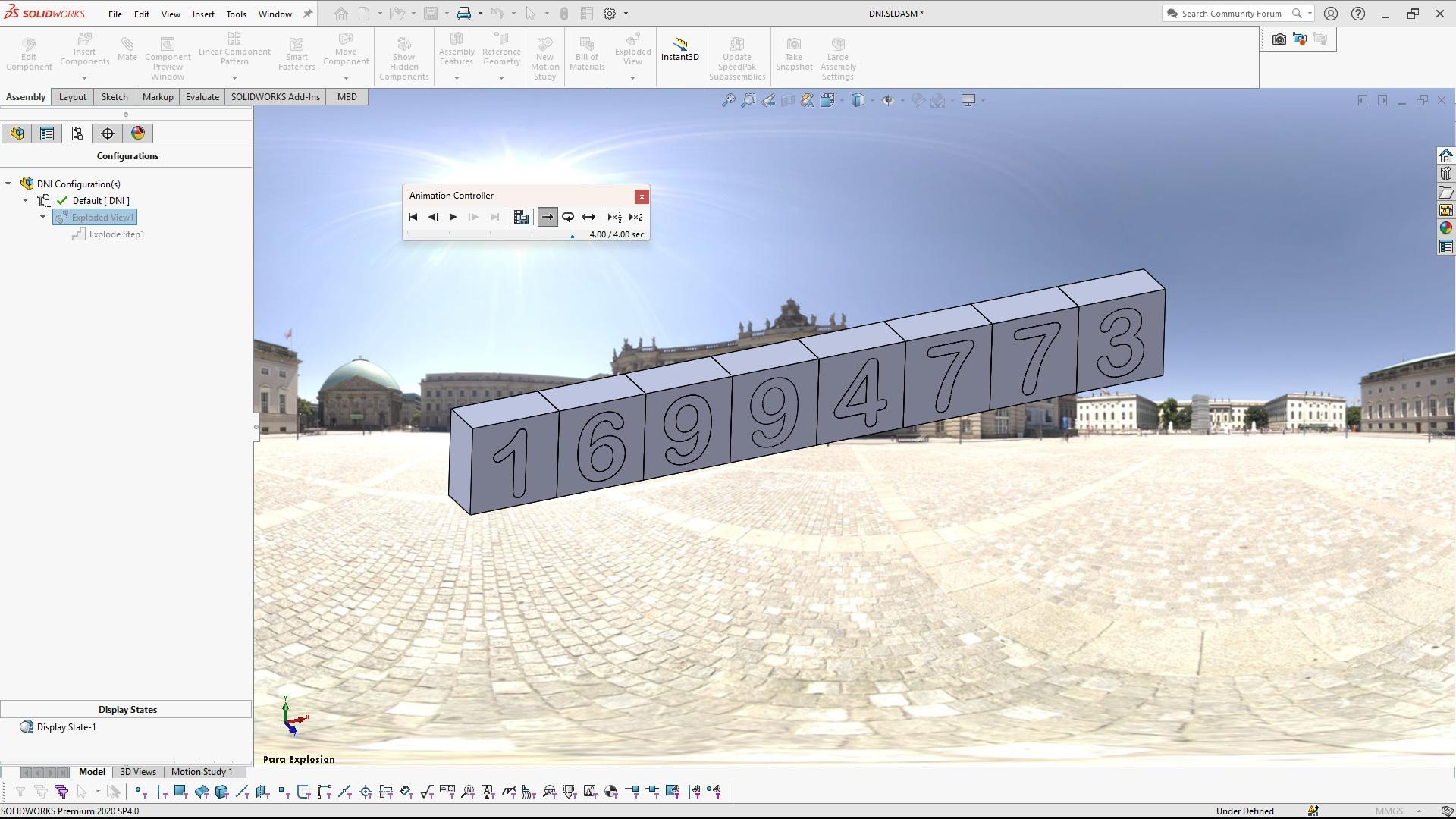
Task: Click Previous View icon
Action: coord(768,100)
